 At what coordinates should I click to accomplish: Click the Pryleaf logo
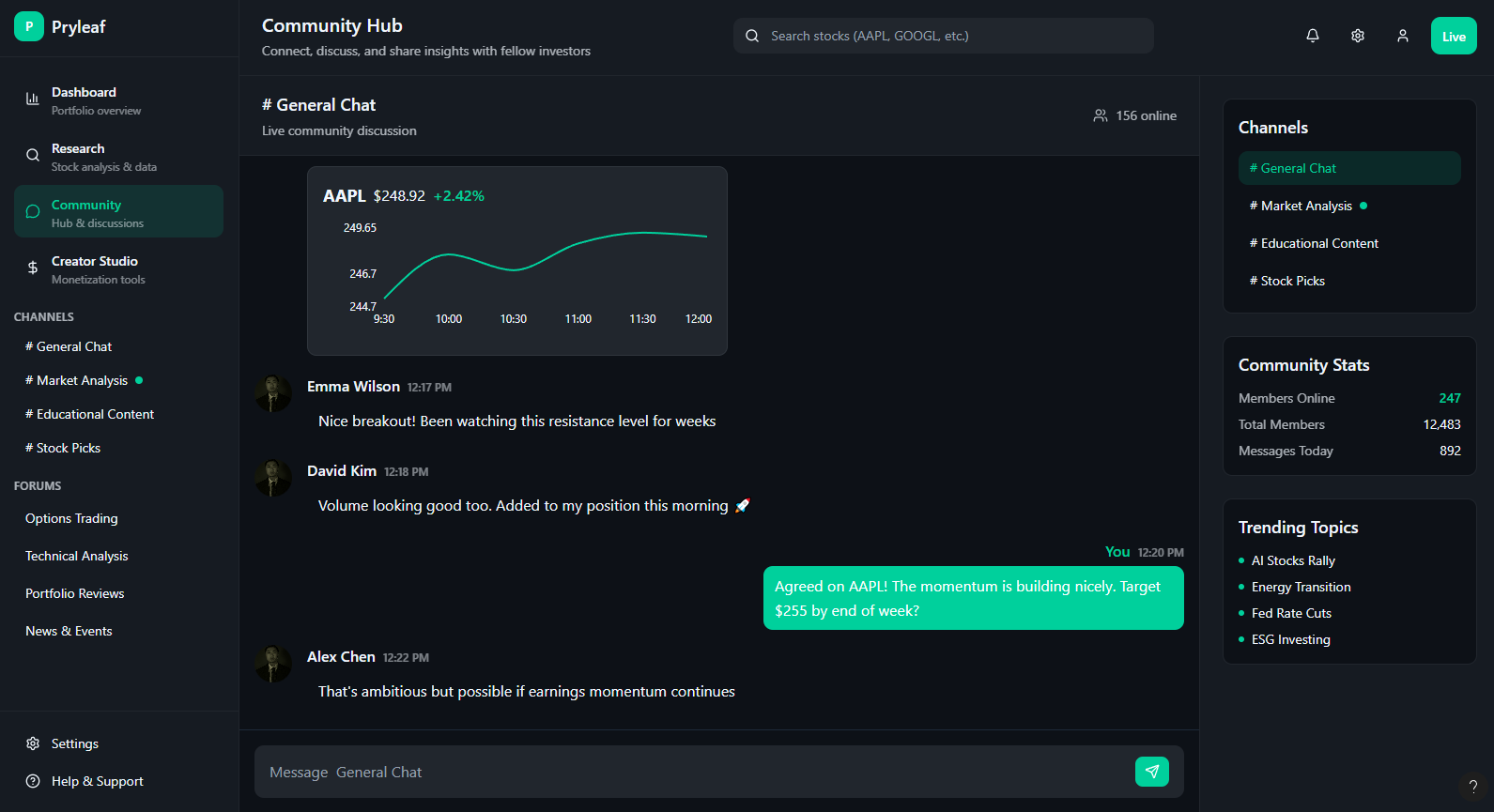tap(29, 26)
